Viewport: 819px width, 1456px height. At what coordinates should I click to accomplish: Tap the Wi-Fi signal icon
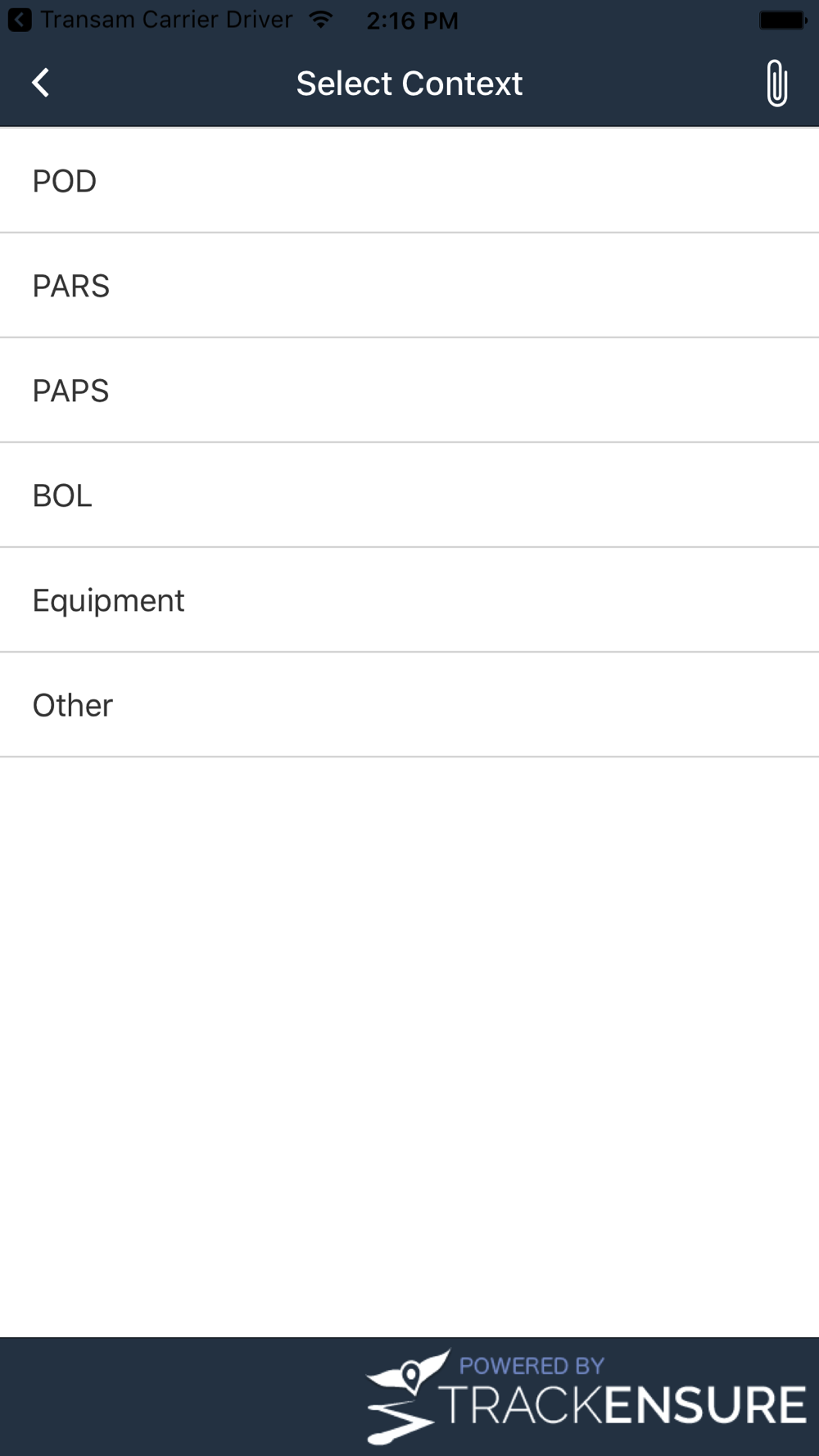(x=321, y=20)
